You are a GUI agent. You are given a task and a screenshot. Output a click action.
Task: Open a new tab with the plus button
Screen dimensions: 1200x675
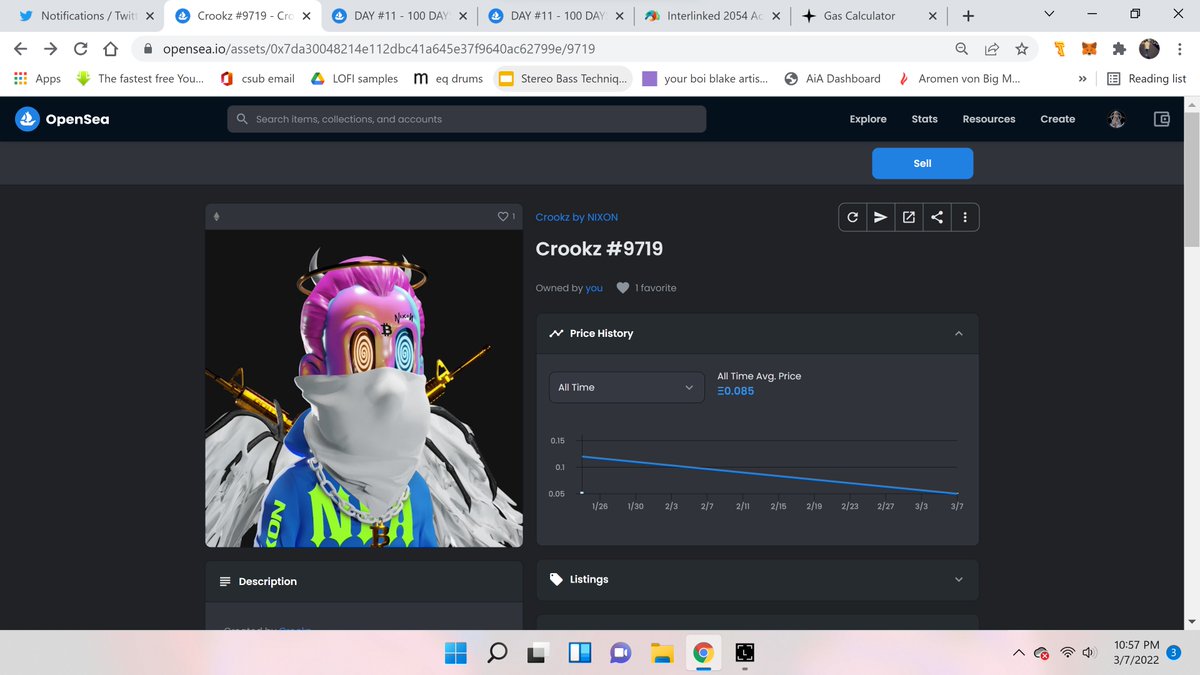click(x=968, y=16)
